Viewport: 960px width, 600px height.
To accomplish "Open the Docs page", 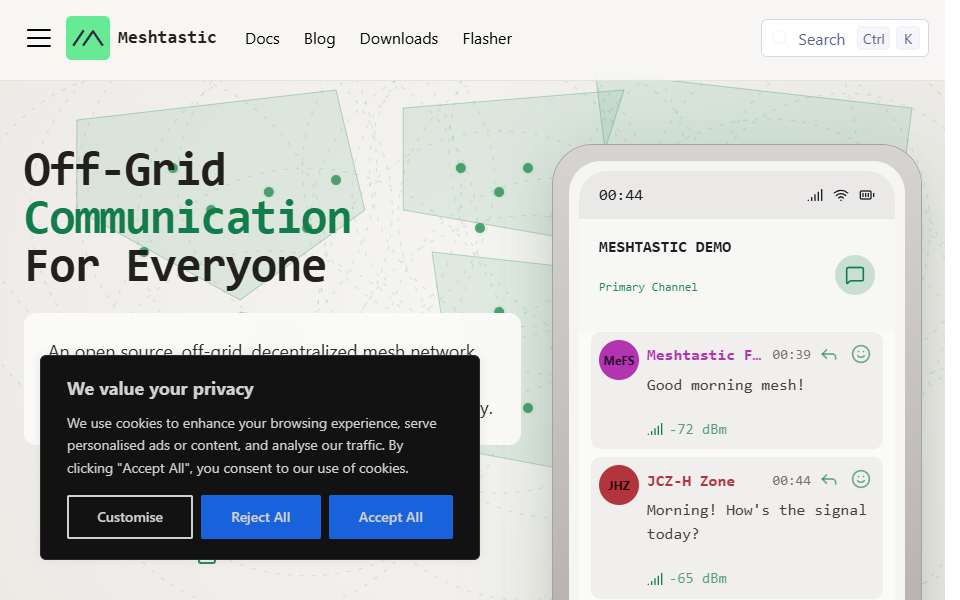I will tap(262, 39).
